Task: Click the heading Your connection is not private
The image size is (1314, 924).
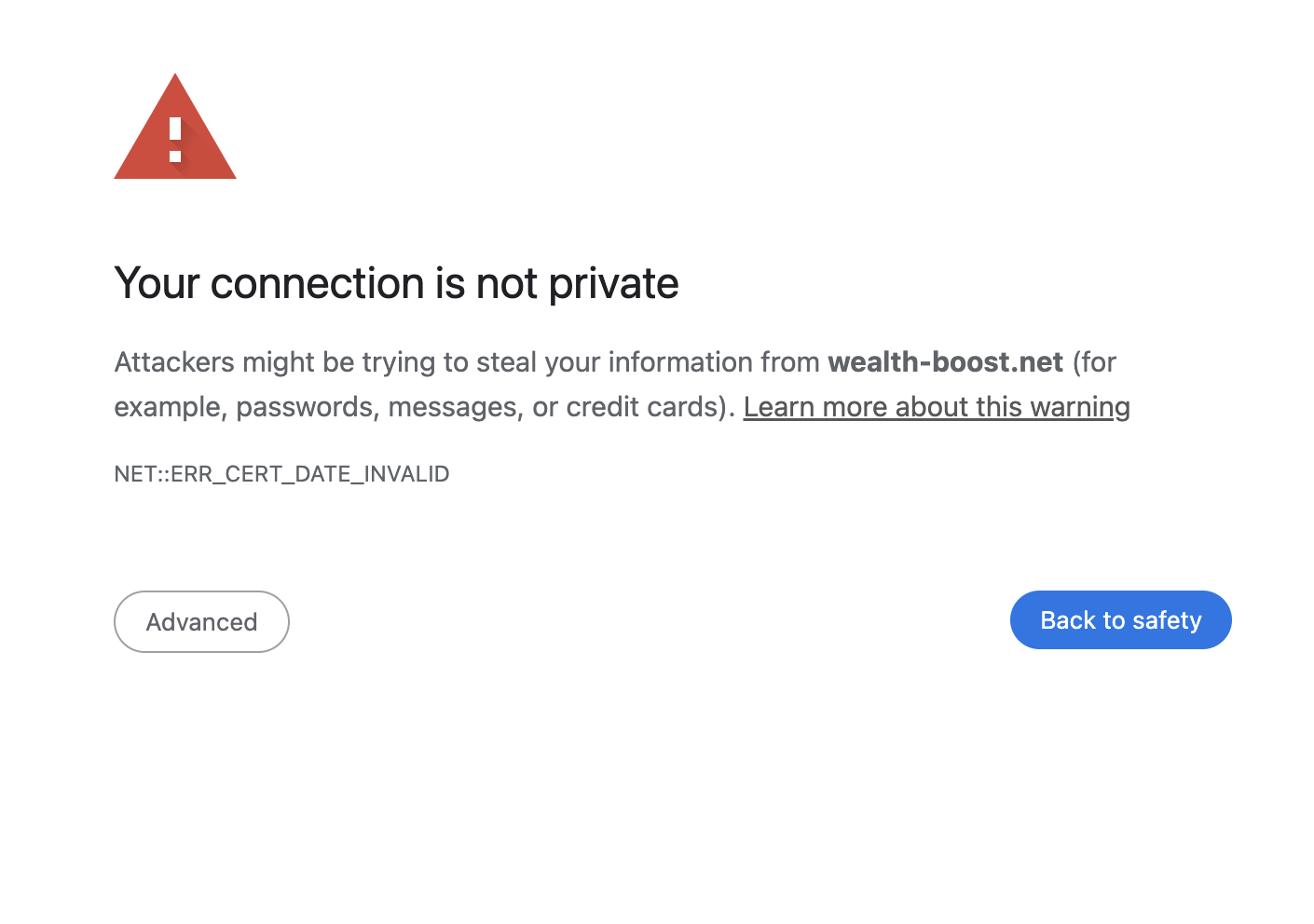Action: pyautogui.click(x=396, y=283)
